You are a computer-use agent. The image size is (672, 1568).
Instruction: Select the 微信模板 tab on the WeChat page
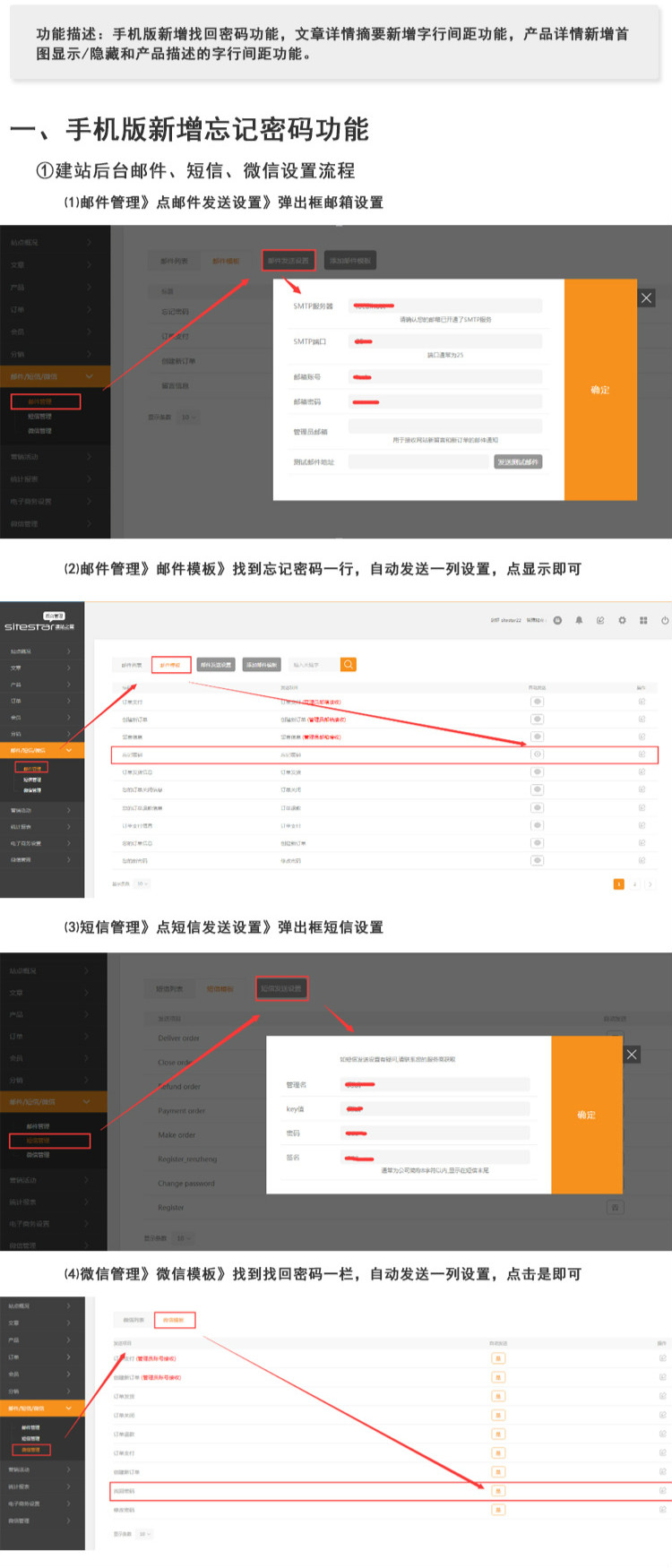point(174,1320)
